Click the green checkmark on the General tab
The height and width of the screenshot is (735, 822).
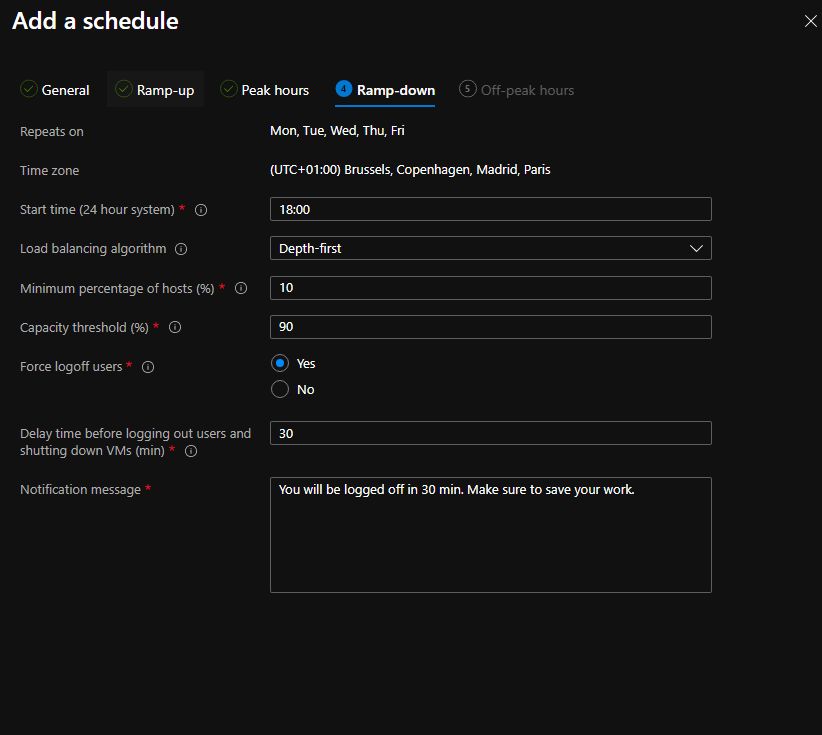point(29,89)
